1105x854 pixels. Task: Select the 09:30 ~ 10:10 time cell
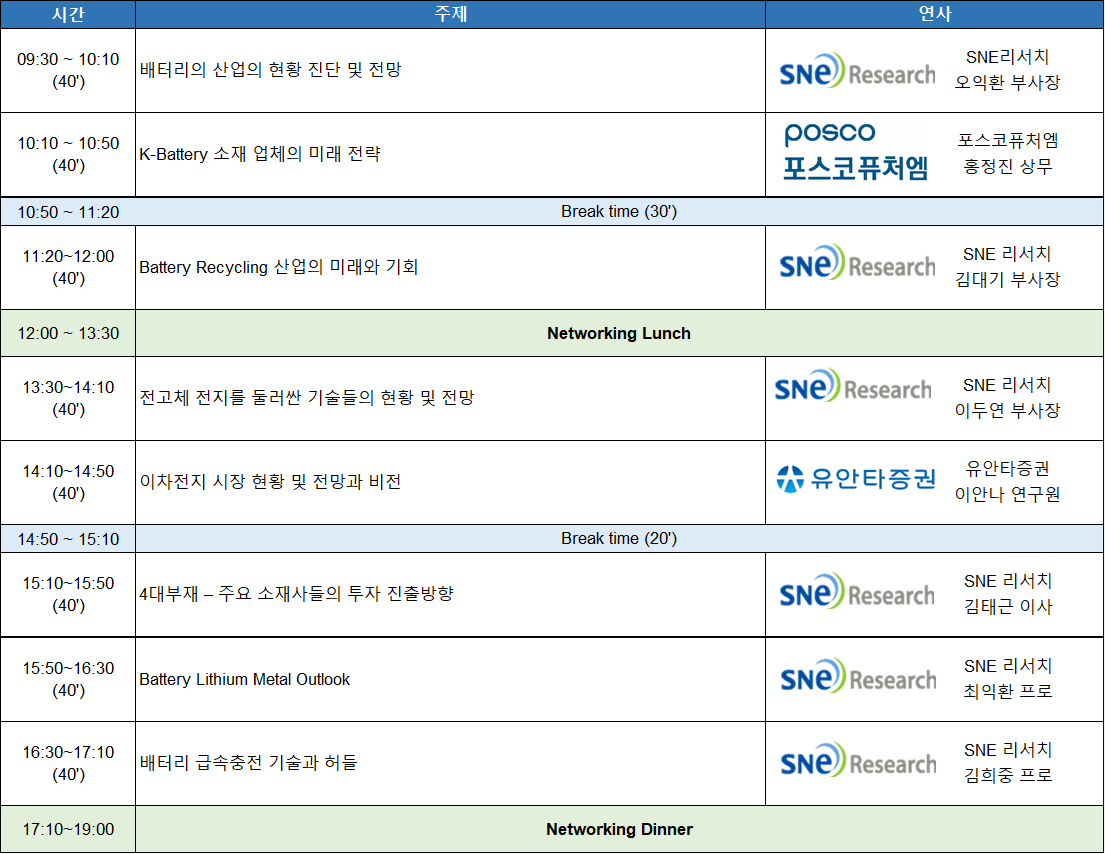(x=68, y=70)
